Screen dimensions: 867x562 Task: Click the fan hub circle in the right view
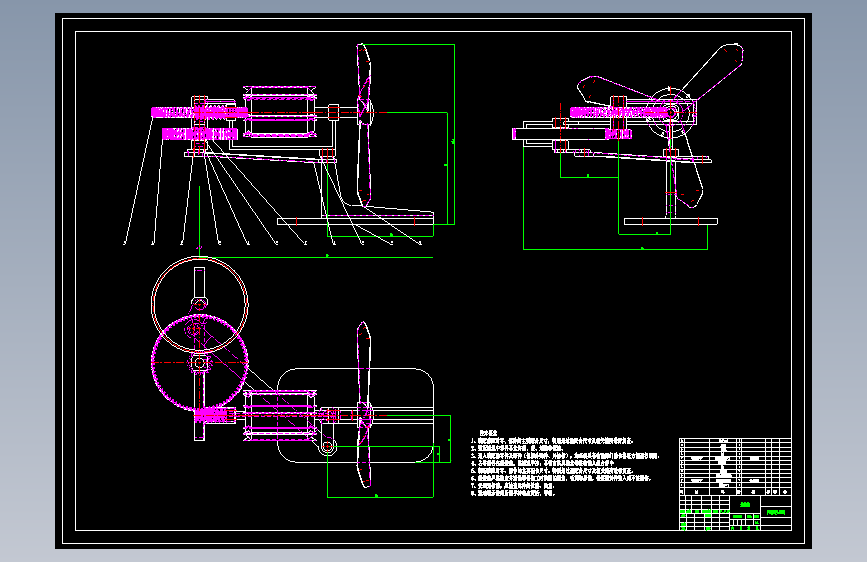pos(670,112)
